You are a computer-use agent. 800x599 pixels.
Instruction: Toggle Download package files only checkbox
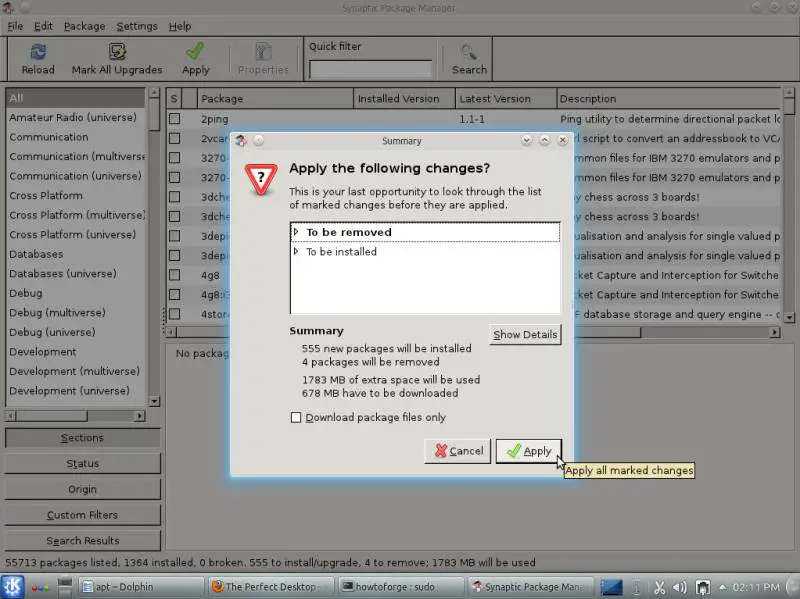point(295,417)
